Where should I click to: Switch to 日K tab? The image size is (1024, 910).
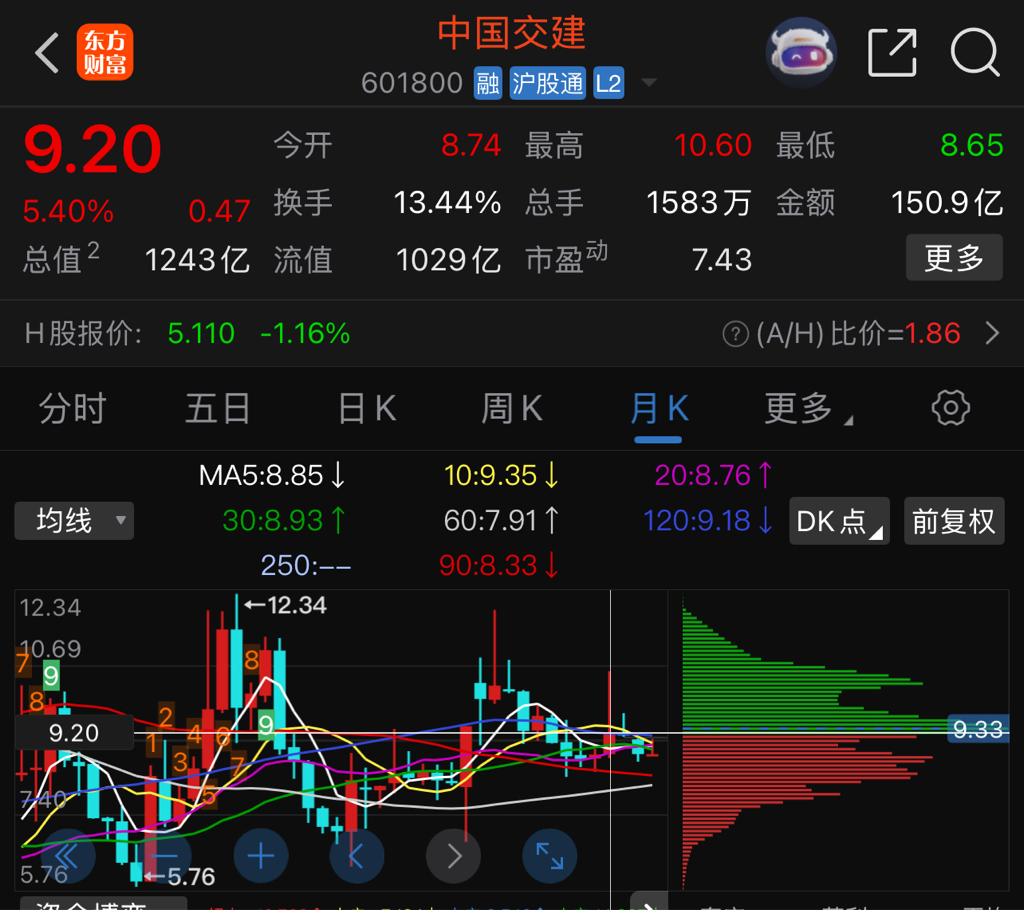[x=367, y=409]
